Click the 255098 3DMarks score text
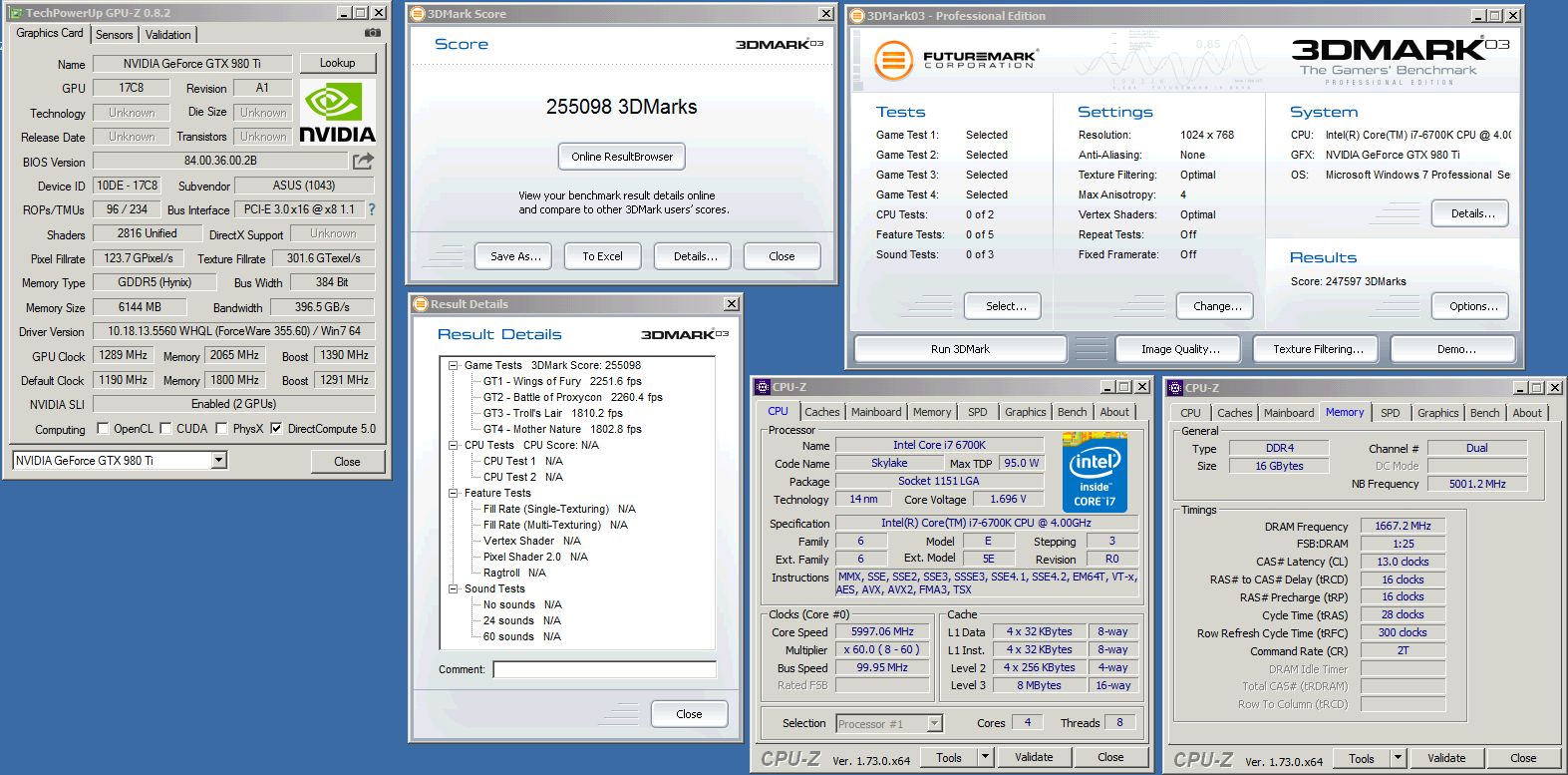Image resolution: width=1568 pixels, height=775 pixels. click(621, 107)
